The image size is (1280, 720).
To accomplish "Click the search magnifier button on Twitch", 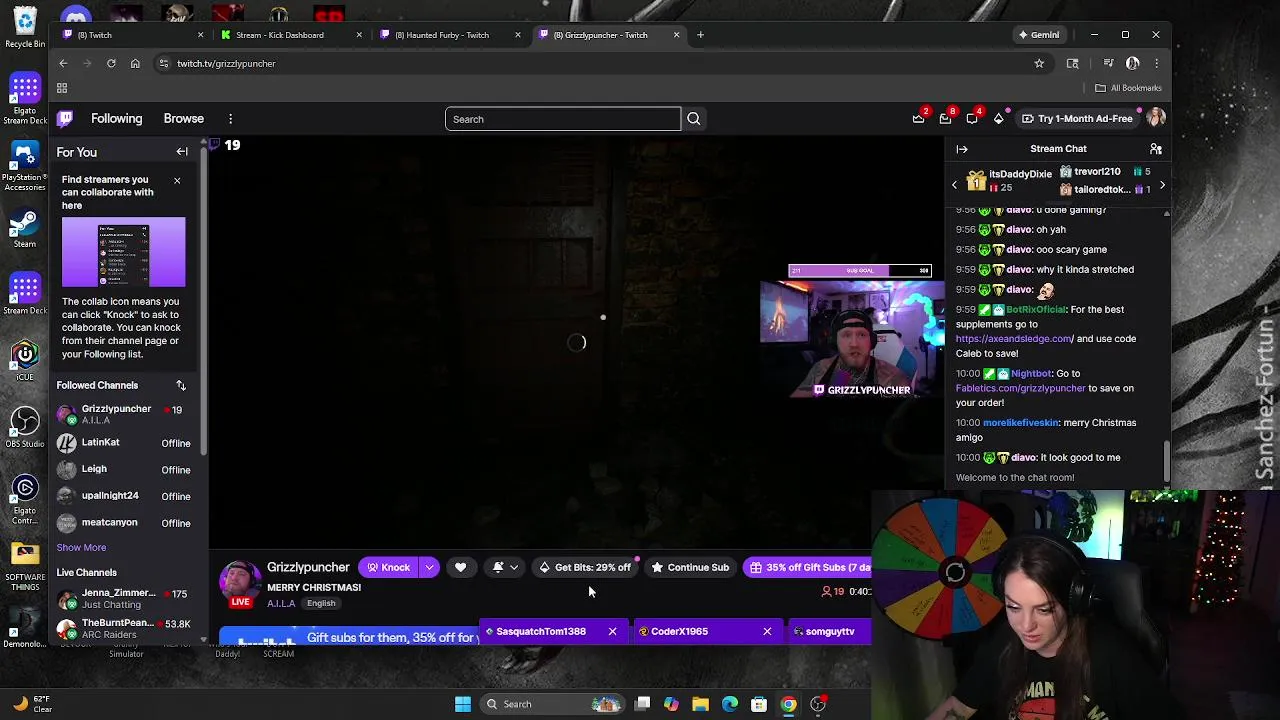I will click(x=693, y=119).
